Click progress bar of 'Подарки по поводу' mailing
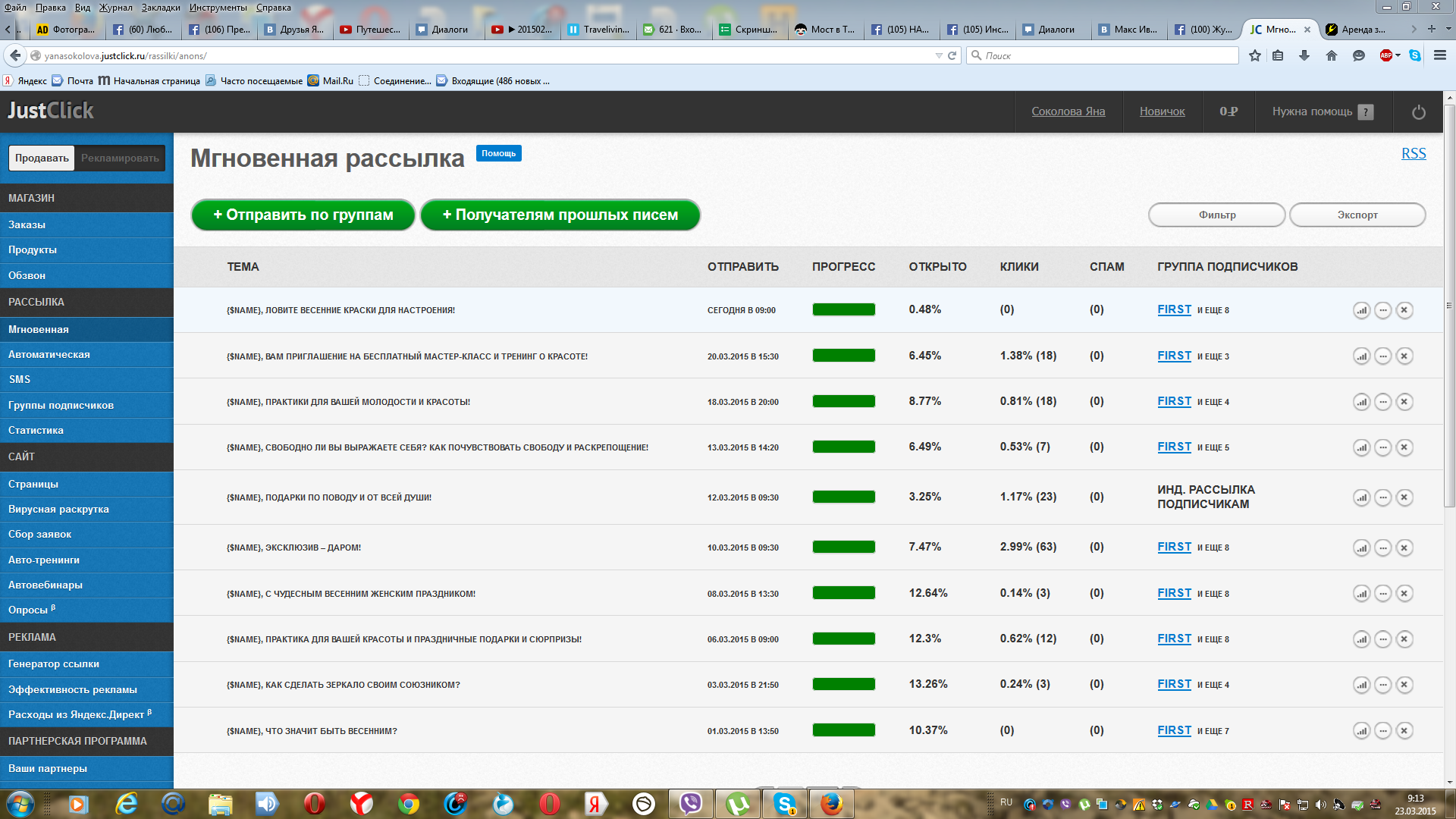Viewport: 1456px width, 819px height. pyautogui.click(x=843, y=497)
